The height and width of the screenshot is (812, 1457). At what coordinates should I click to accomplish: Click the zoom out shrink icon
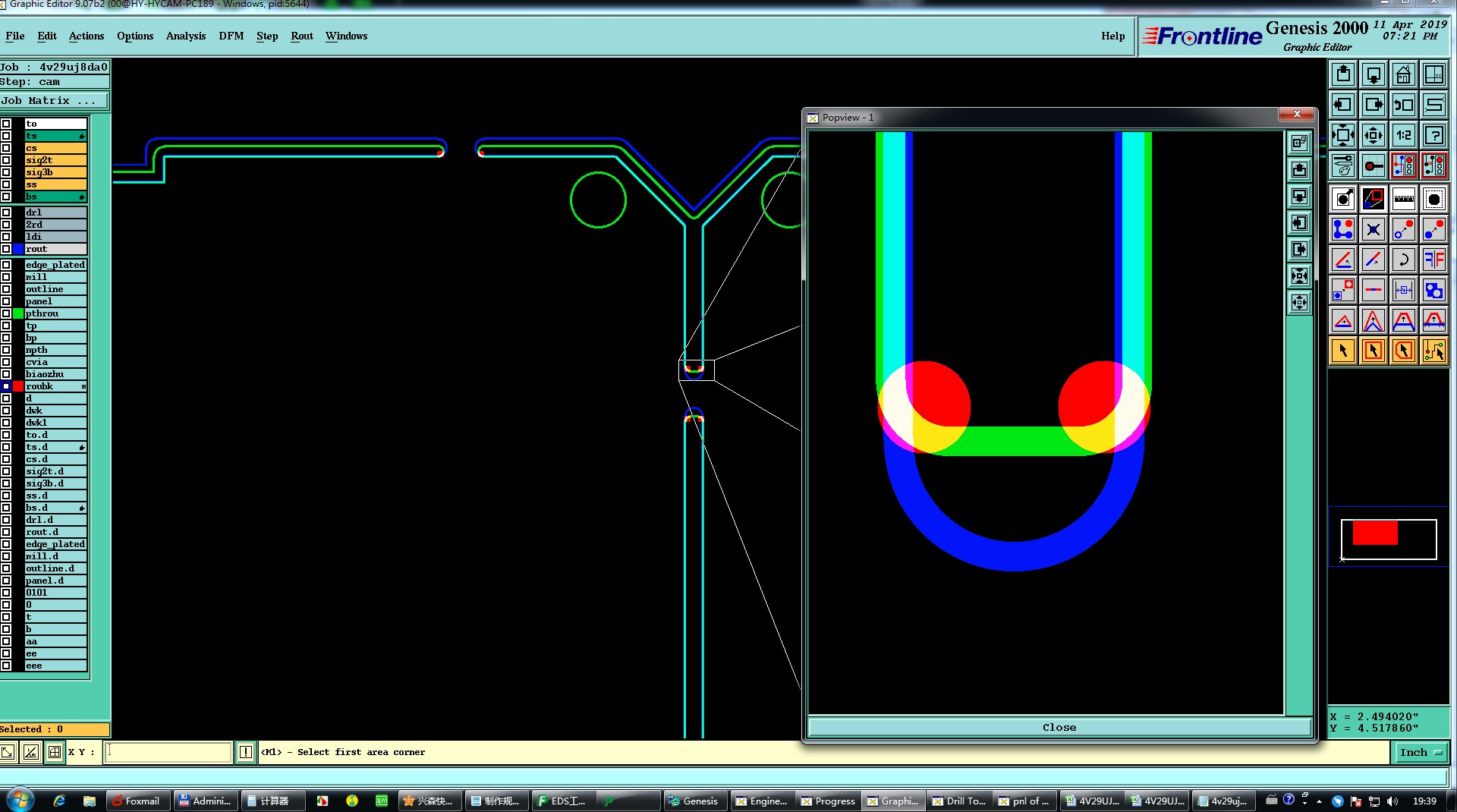1374,136
